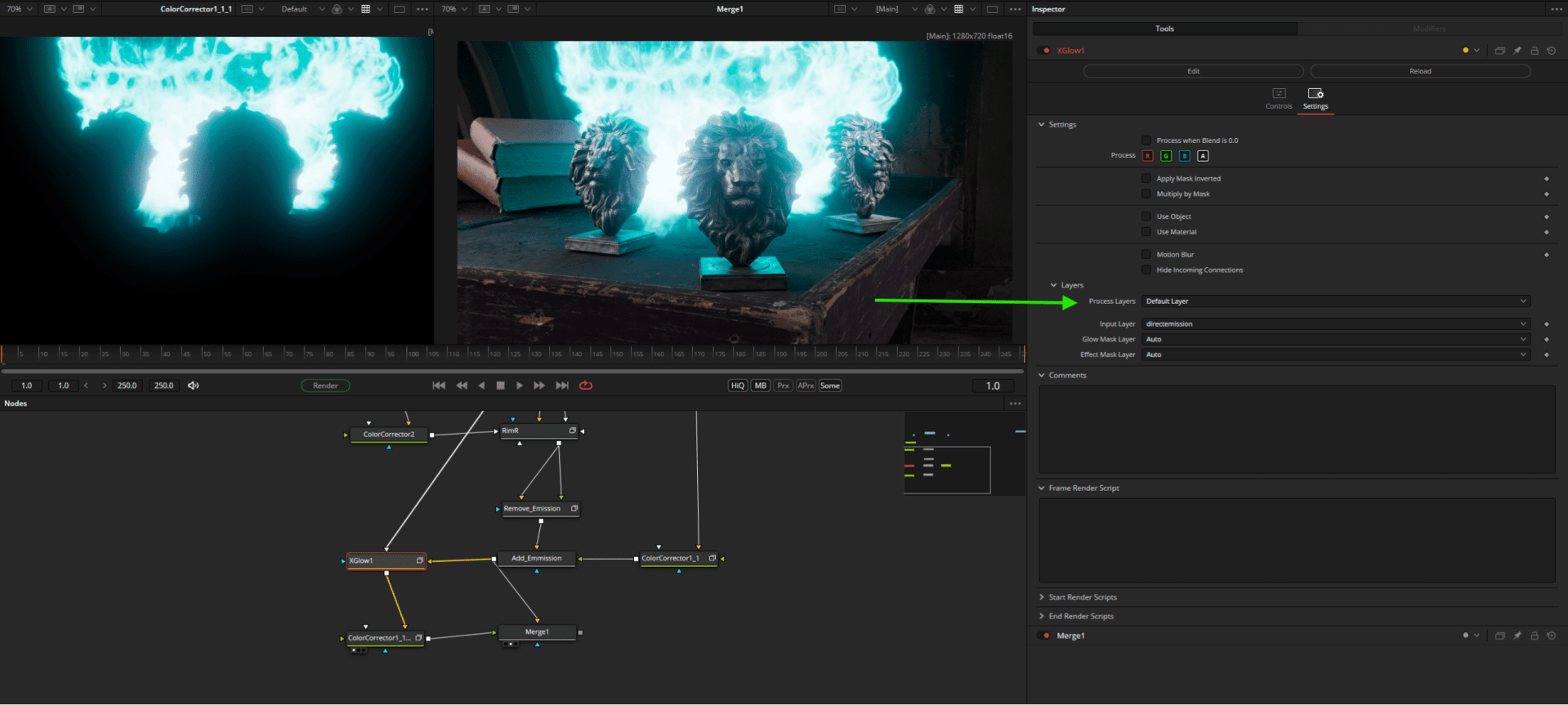The image size is (1568, 705).
Task: Toggle the Blue process channel
Action: [1184, 156]
